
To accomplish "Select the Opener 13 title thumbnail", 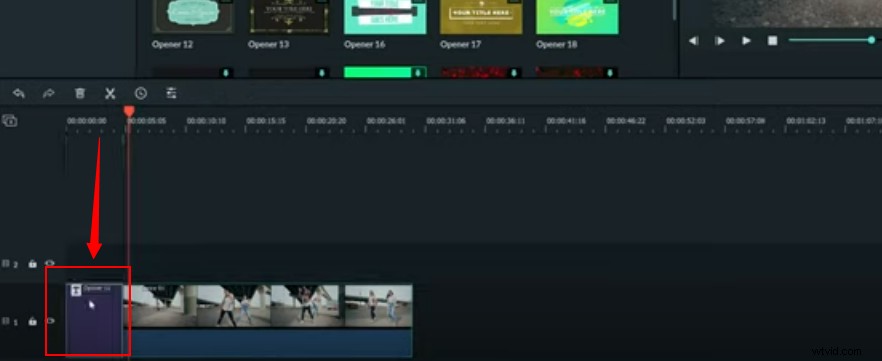I will click(x=290, y=17).
